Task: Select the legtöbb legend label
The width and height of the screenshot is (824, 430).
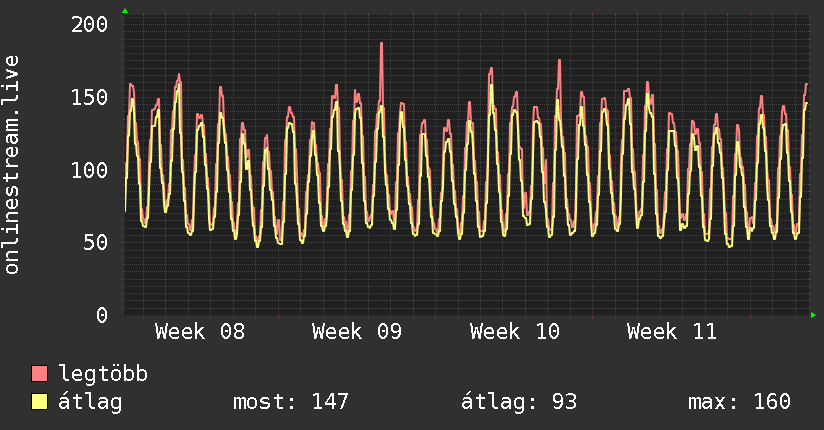Action: (x=103, y=374)
